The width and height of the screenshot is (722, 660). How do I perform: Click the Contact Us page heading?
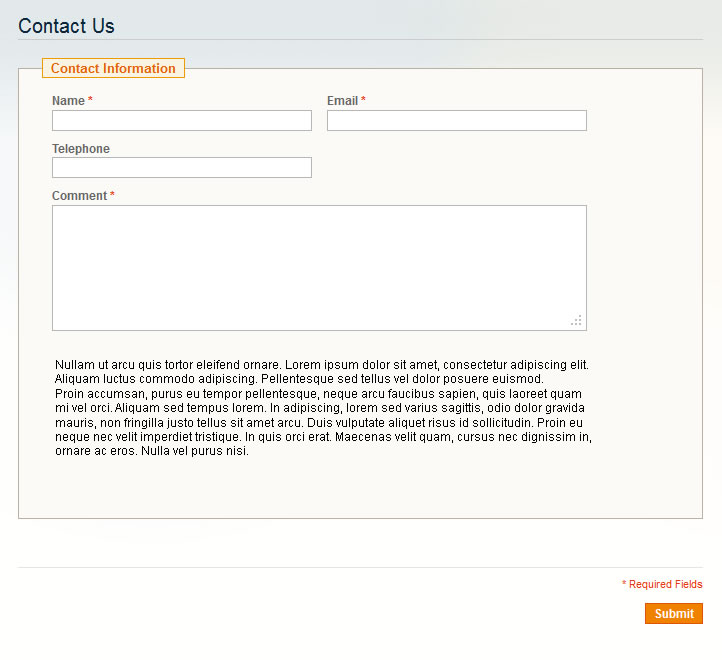click(x=66, y=27)
